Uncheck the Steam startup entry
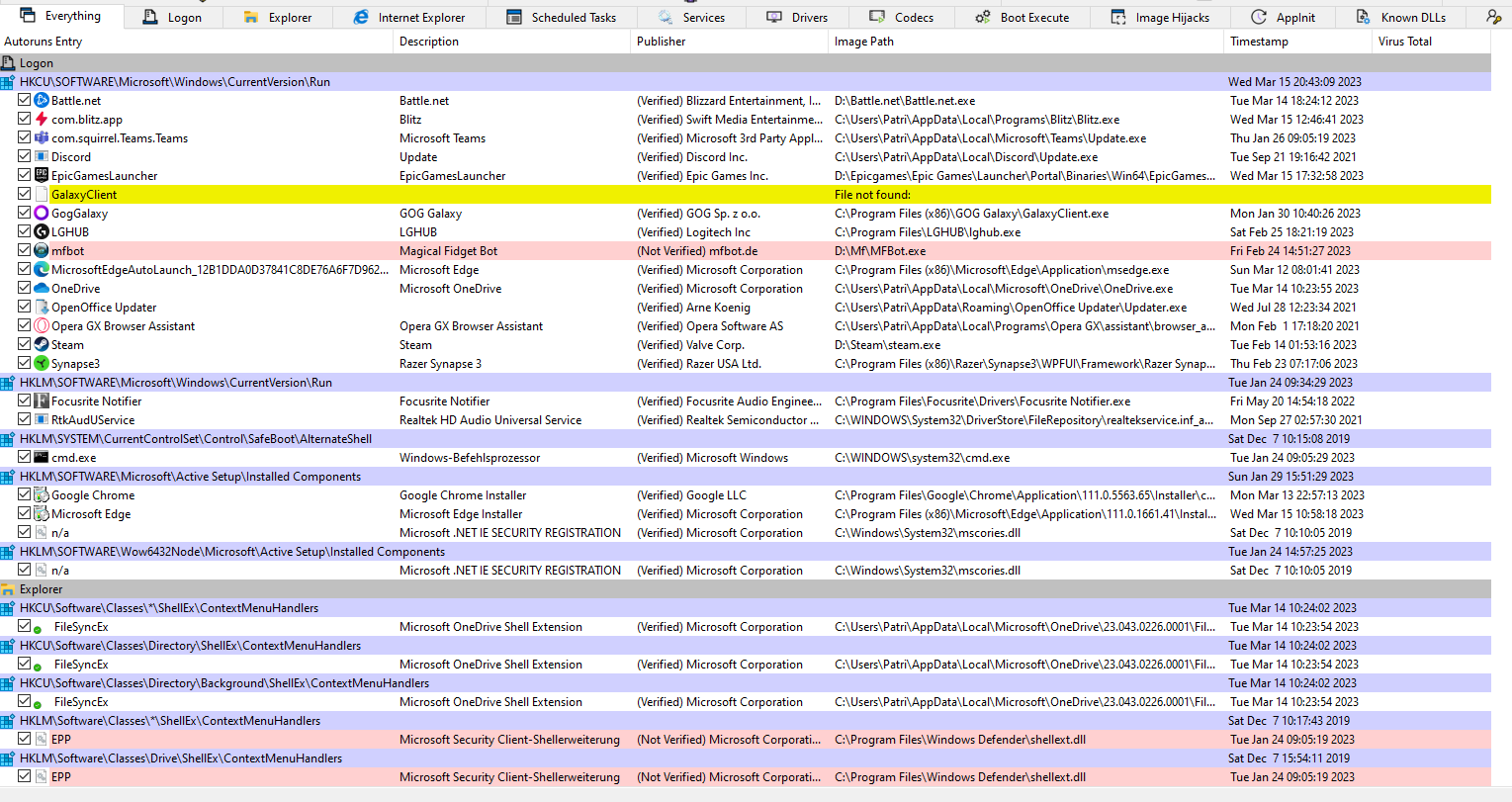The image size is (1512, 802). [25, 344]
